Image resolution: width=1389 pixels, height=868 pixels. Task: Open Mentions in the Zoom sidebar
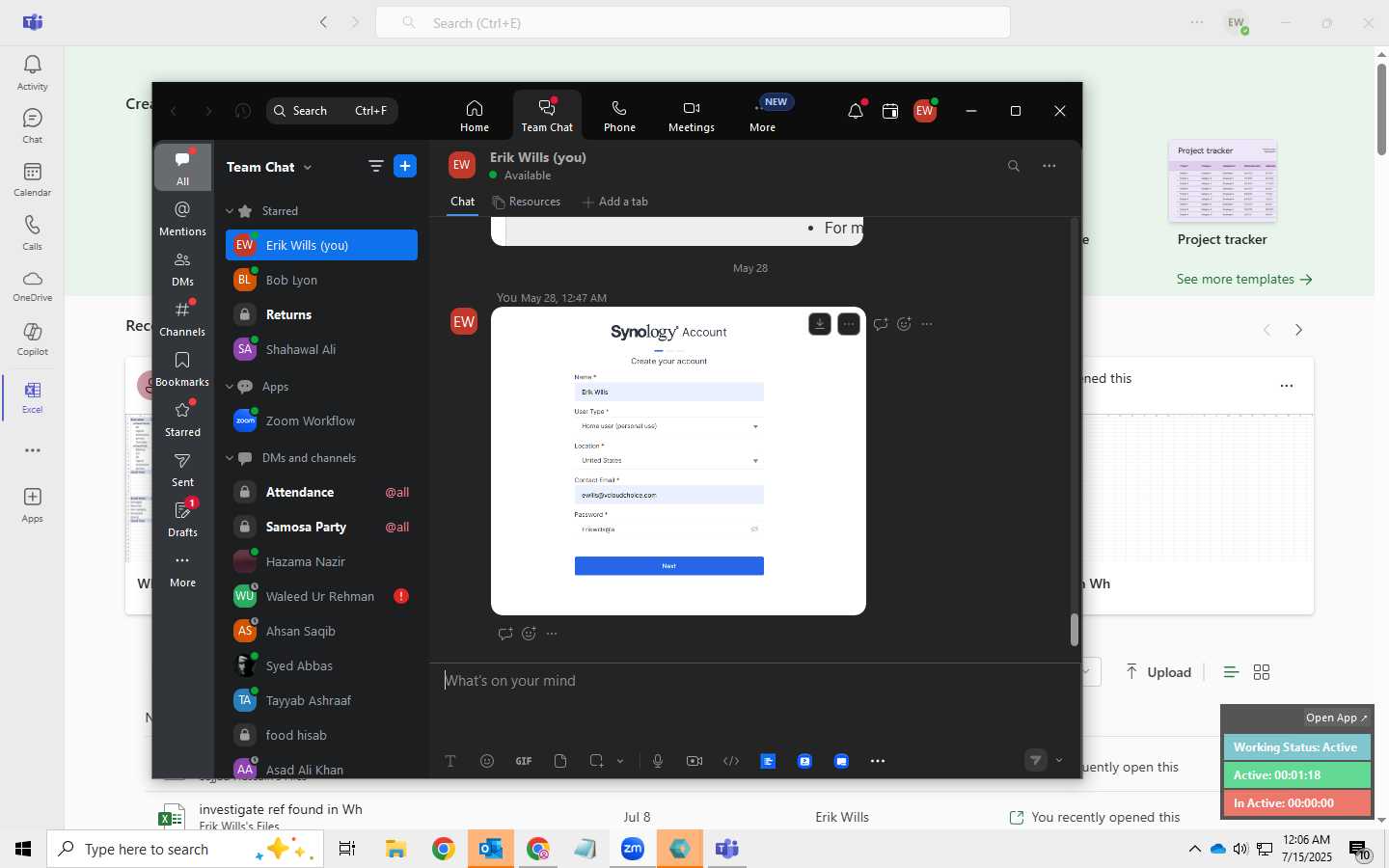(182, 219)
